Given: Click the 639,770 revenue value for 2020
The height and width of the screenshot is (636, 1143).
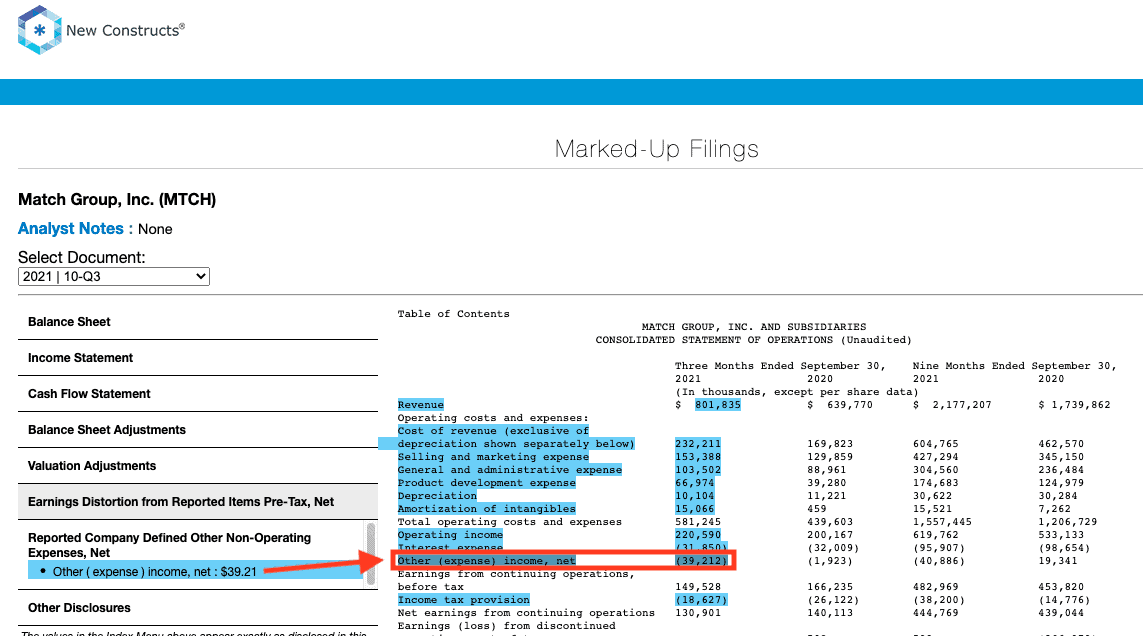Looking at the screenshot, I should [850, 405].
